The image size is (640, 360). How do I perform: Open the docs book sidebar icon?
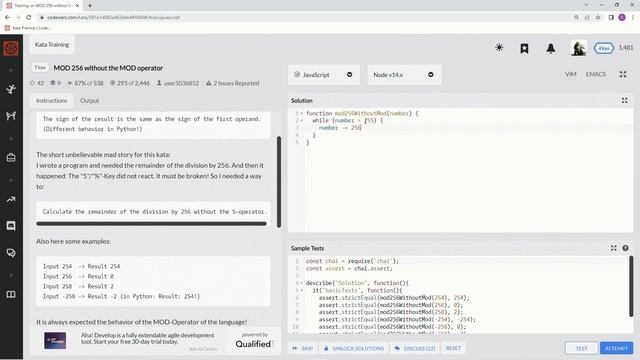(11, 294)
